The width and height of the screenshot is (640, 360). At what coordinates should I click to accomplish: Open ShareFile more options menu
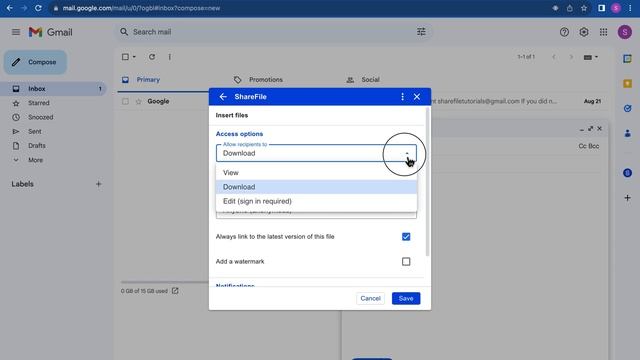(402, 97)
